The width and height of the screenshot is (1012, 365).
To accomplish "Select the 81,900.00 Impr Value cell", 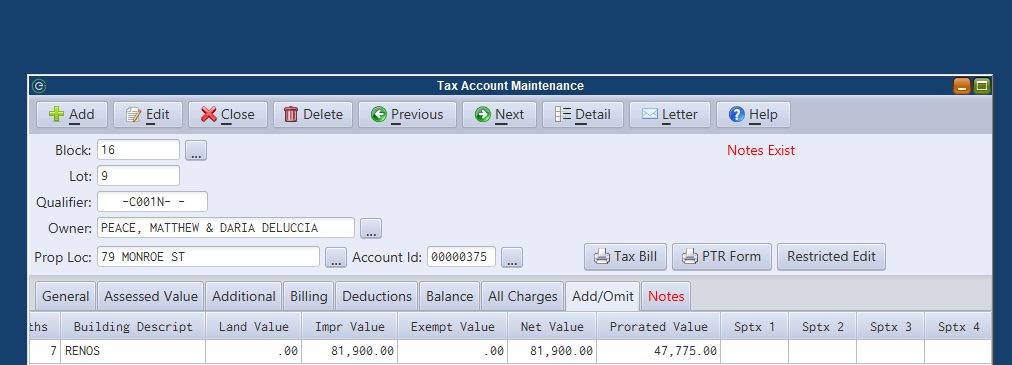I will tap(350, 351).
